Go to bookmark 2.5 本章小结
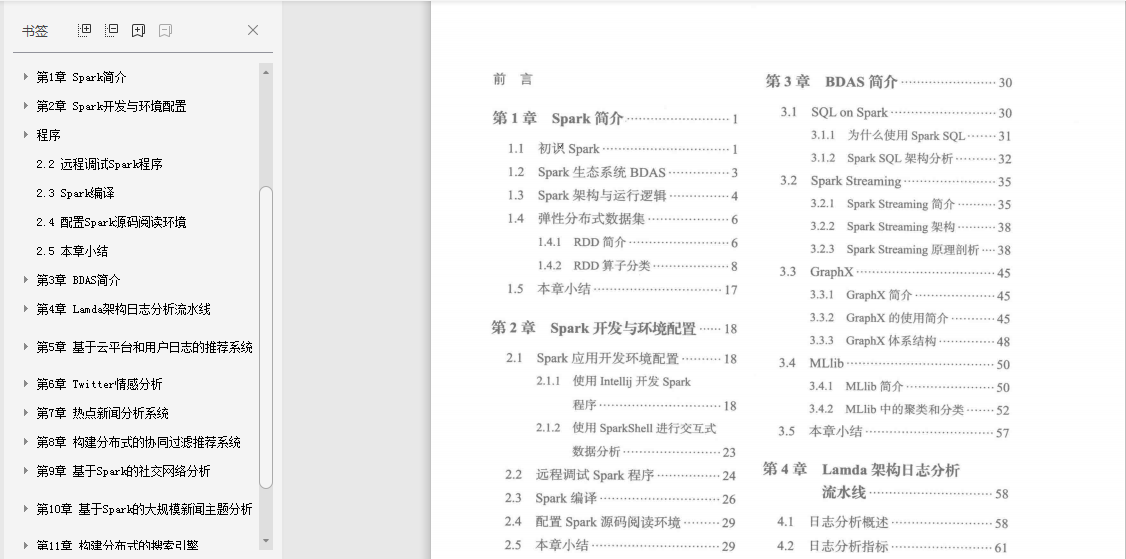Image resolution: width=1126 pixels, height=559 pixels. pyautogui.click(x=72, y=251)
